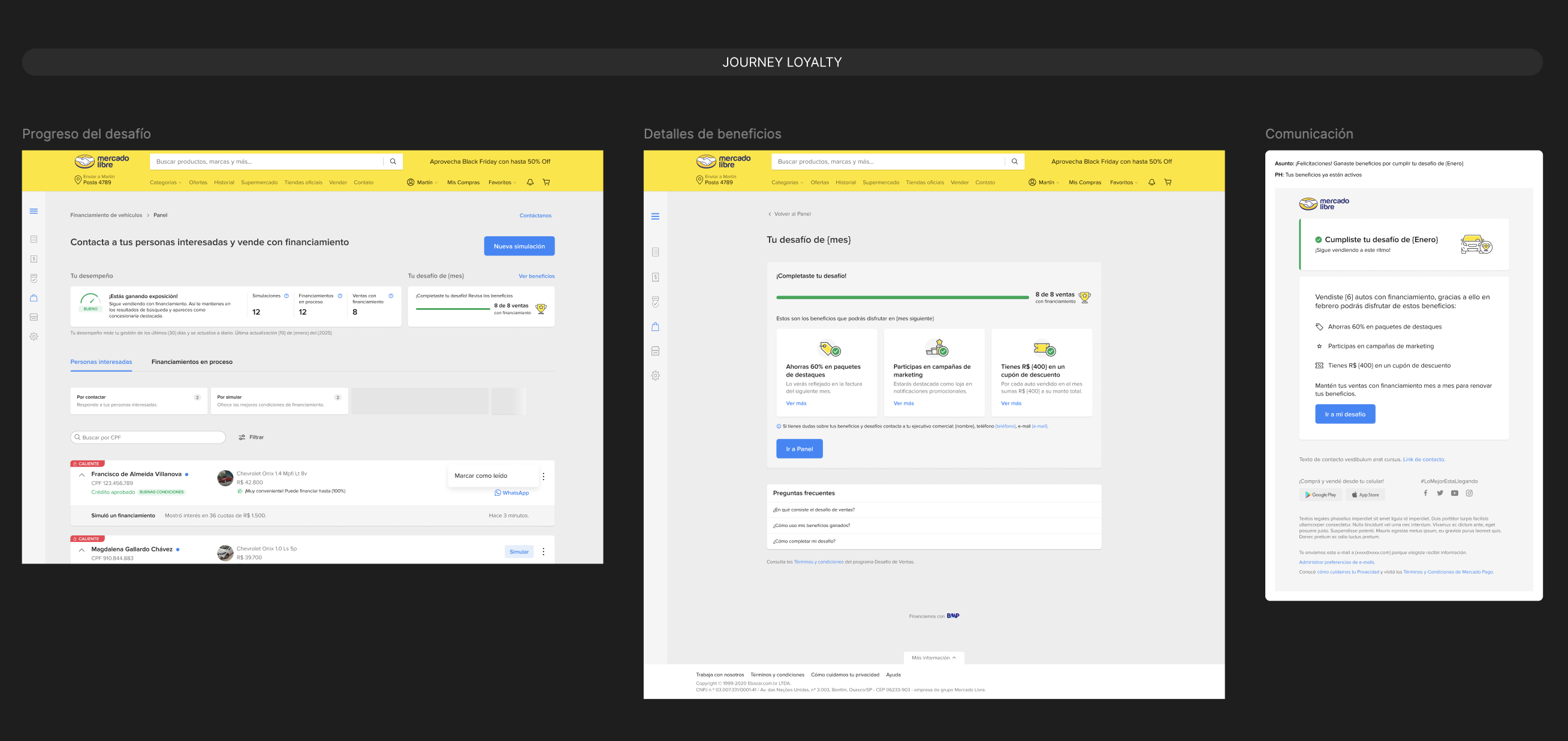1568x741 pixels.
Task: Click Twitter icon in email footer
Action: [x=1440, y=493]
